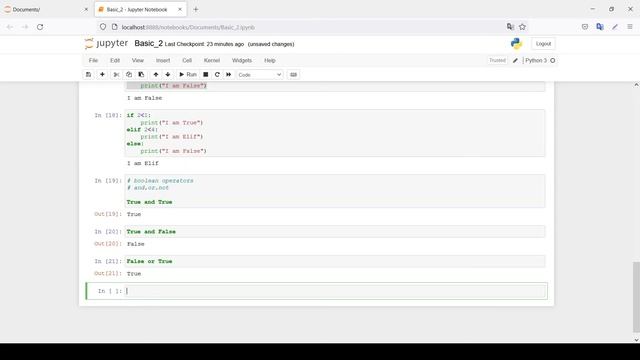Image resolution: width=640 pixels, height=360 pixels.
Task: Open the Cell menu
Action: (187, 60)
